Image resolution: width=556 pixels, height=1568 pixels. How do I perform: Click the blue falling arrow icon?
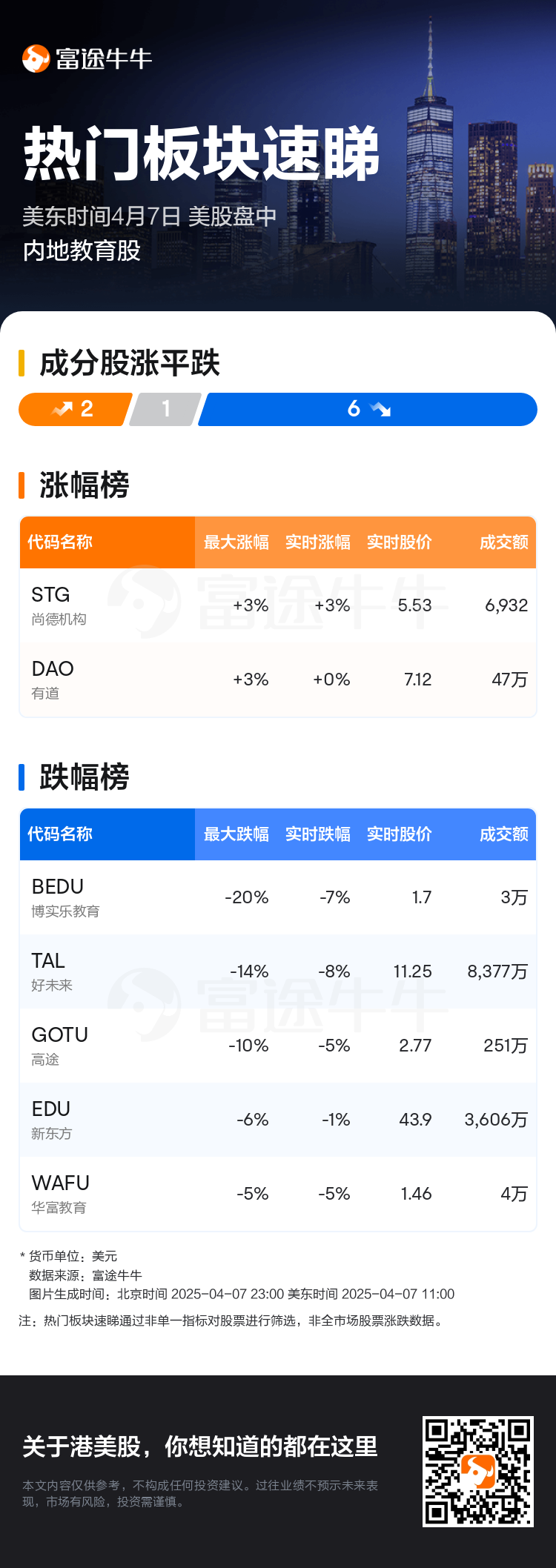(x=380, y=409)
